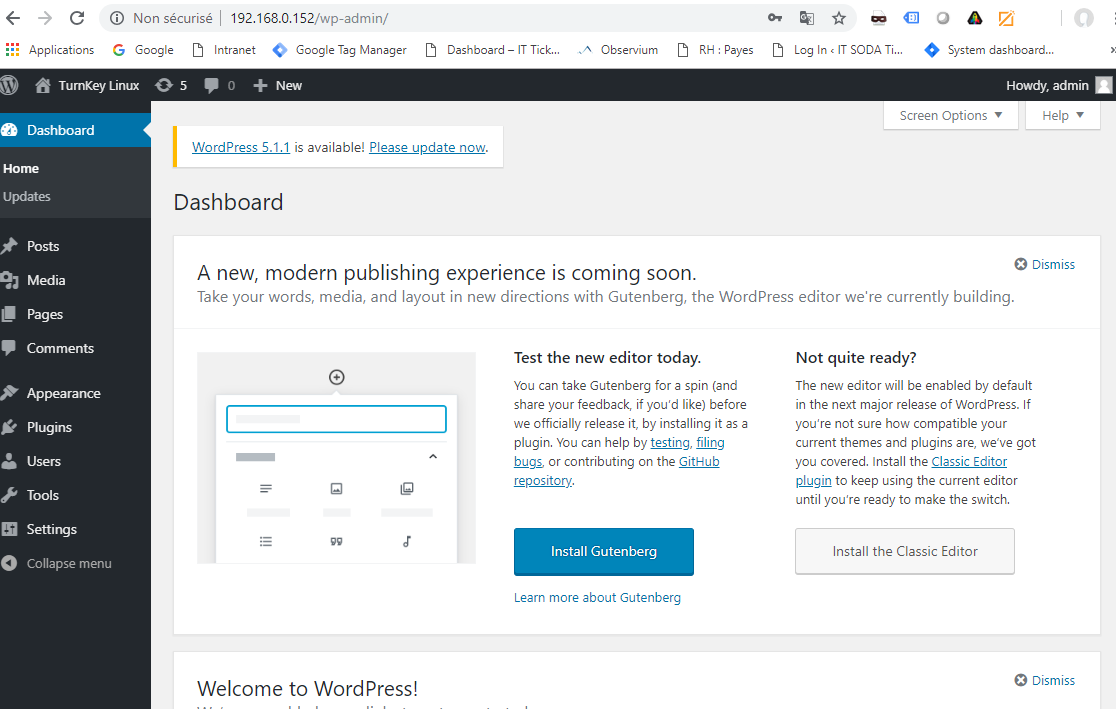Bookmark this page with the star icon
The height and width of the screenshot is (709, 1116).
tap(839, 18)
